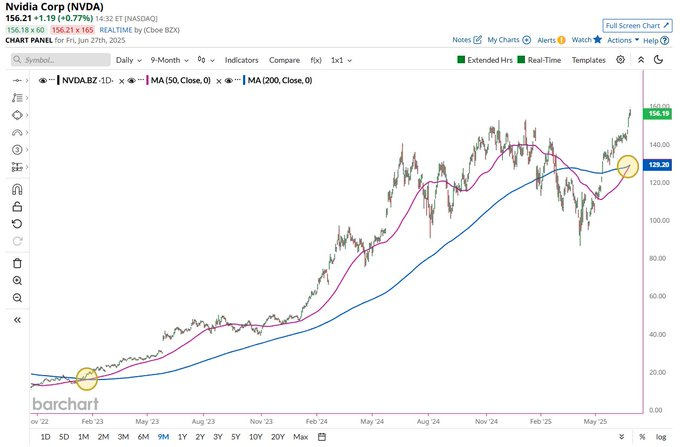Open the candlestick chart type dropdown
Image resolution: width=680 pixels, height=447 pixels.
[206, 60]
